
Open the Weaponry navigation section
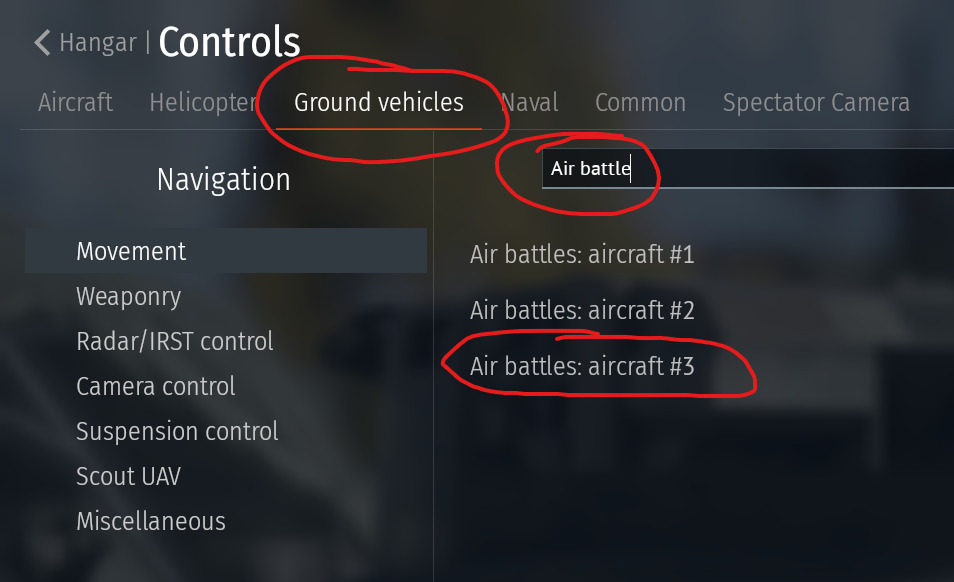pos(128,296)
